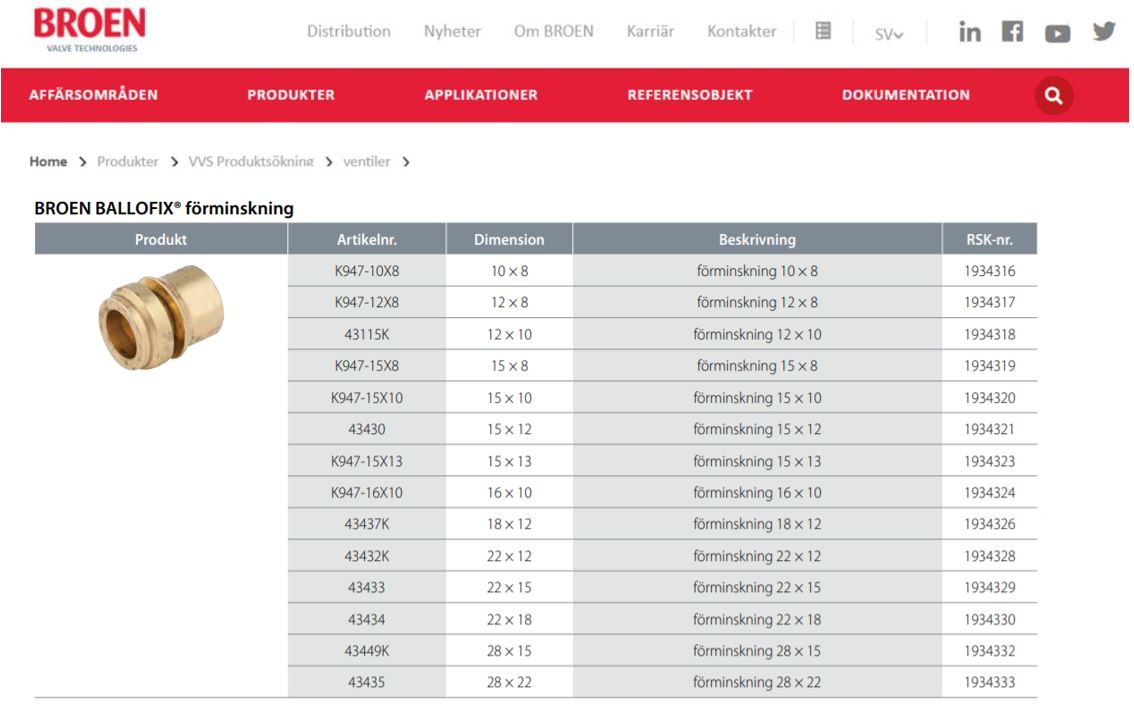Select article number K947-10X8
Image resolution: width=1134 pixels, height=713 pixels.
point(367,271)
